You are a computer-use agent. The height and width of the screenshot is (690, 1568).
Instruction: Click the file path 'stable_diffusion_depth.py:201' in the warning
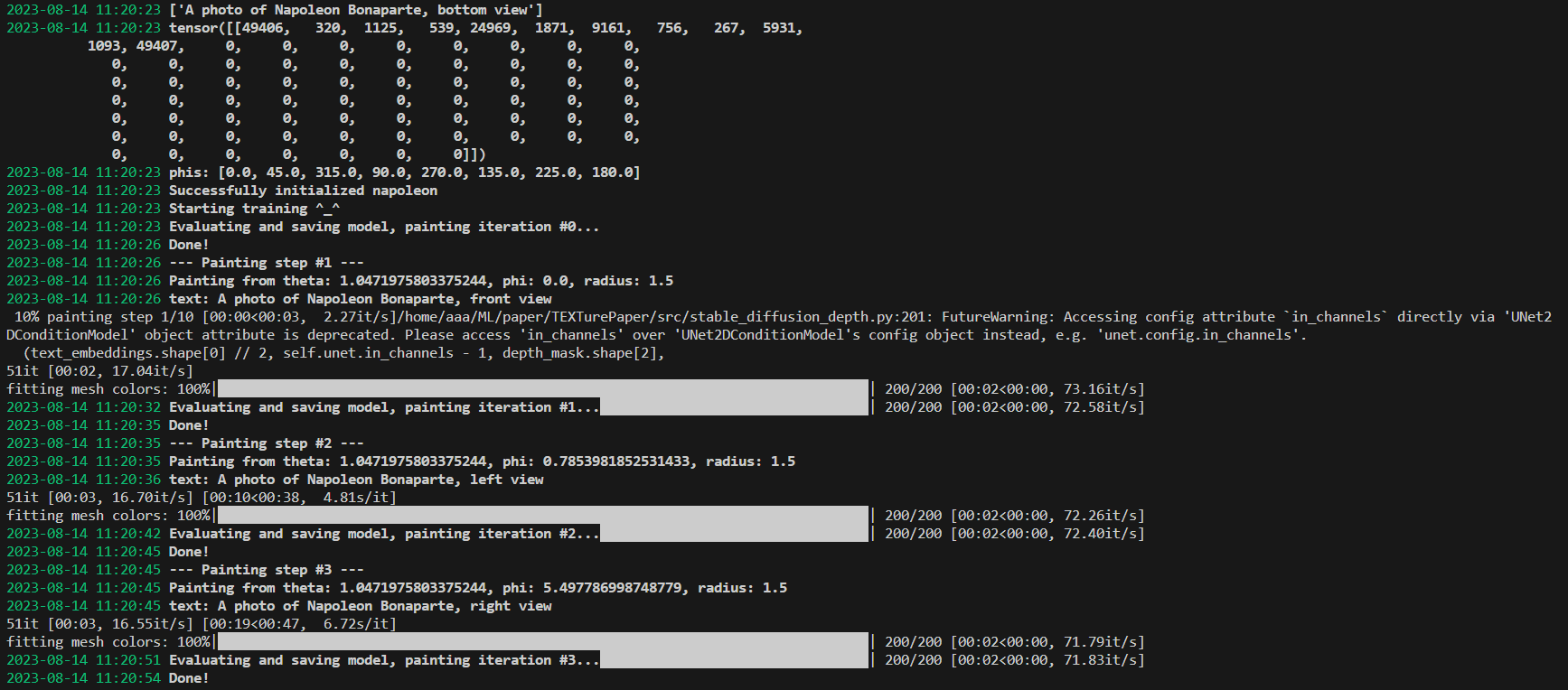[x=812, y=317]
